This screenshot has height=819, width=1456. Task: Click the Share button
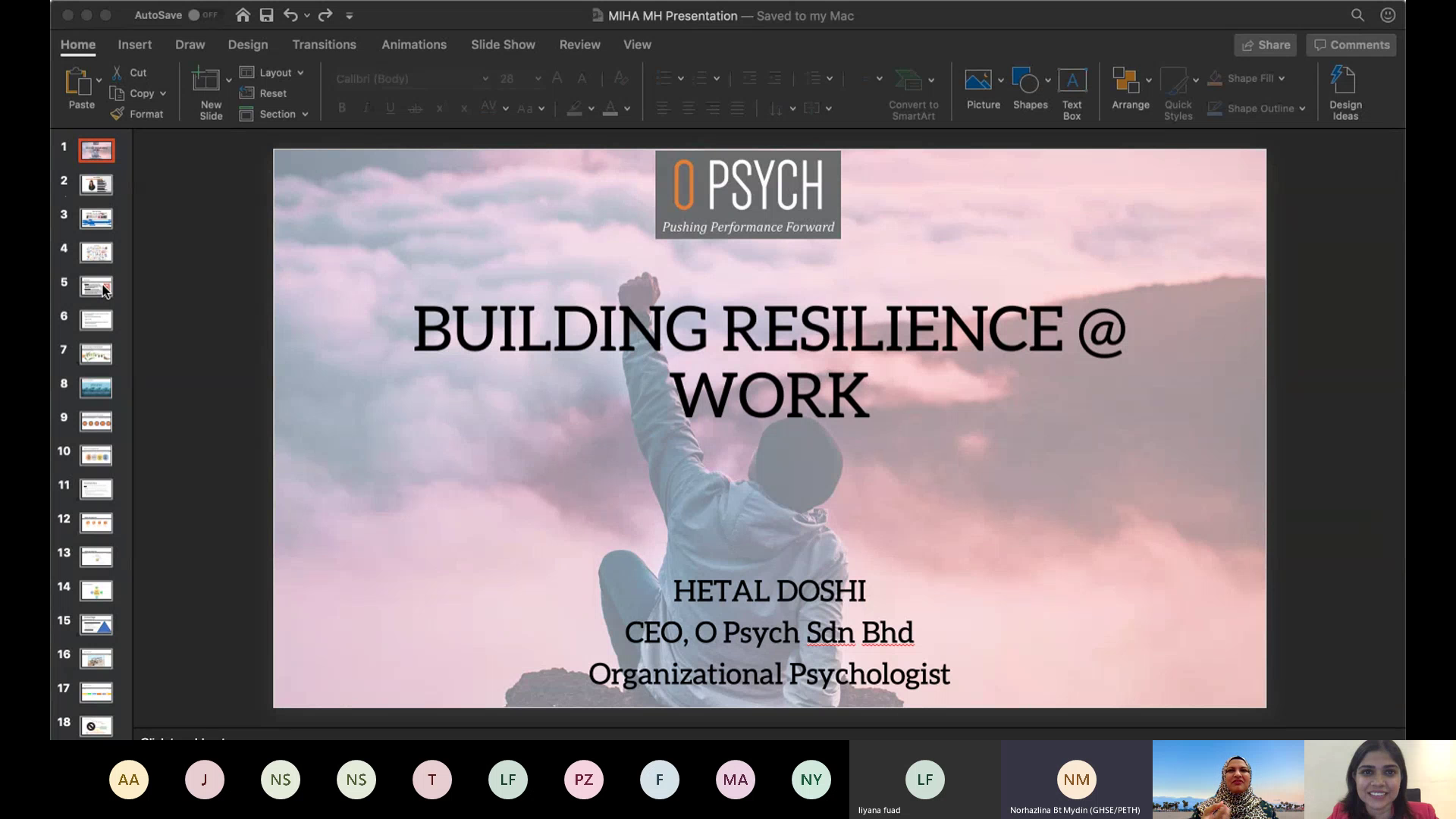click(x=1265, y=45)
